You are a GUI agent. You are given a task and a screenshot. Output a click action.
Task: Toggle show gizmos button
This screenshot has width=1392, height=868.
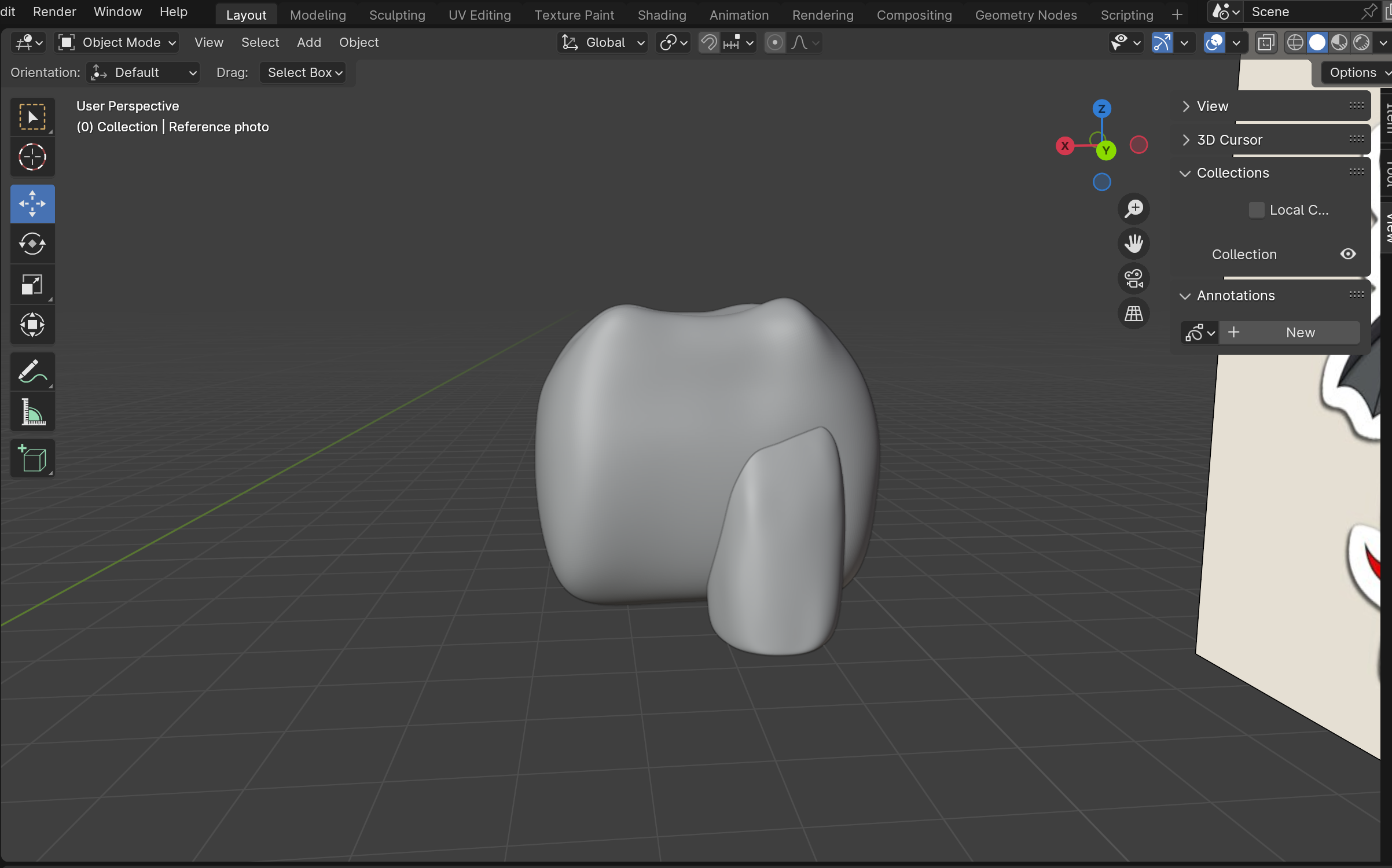point(1162,42)
